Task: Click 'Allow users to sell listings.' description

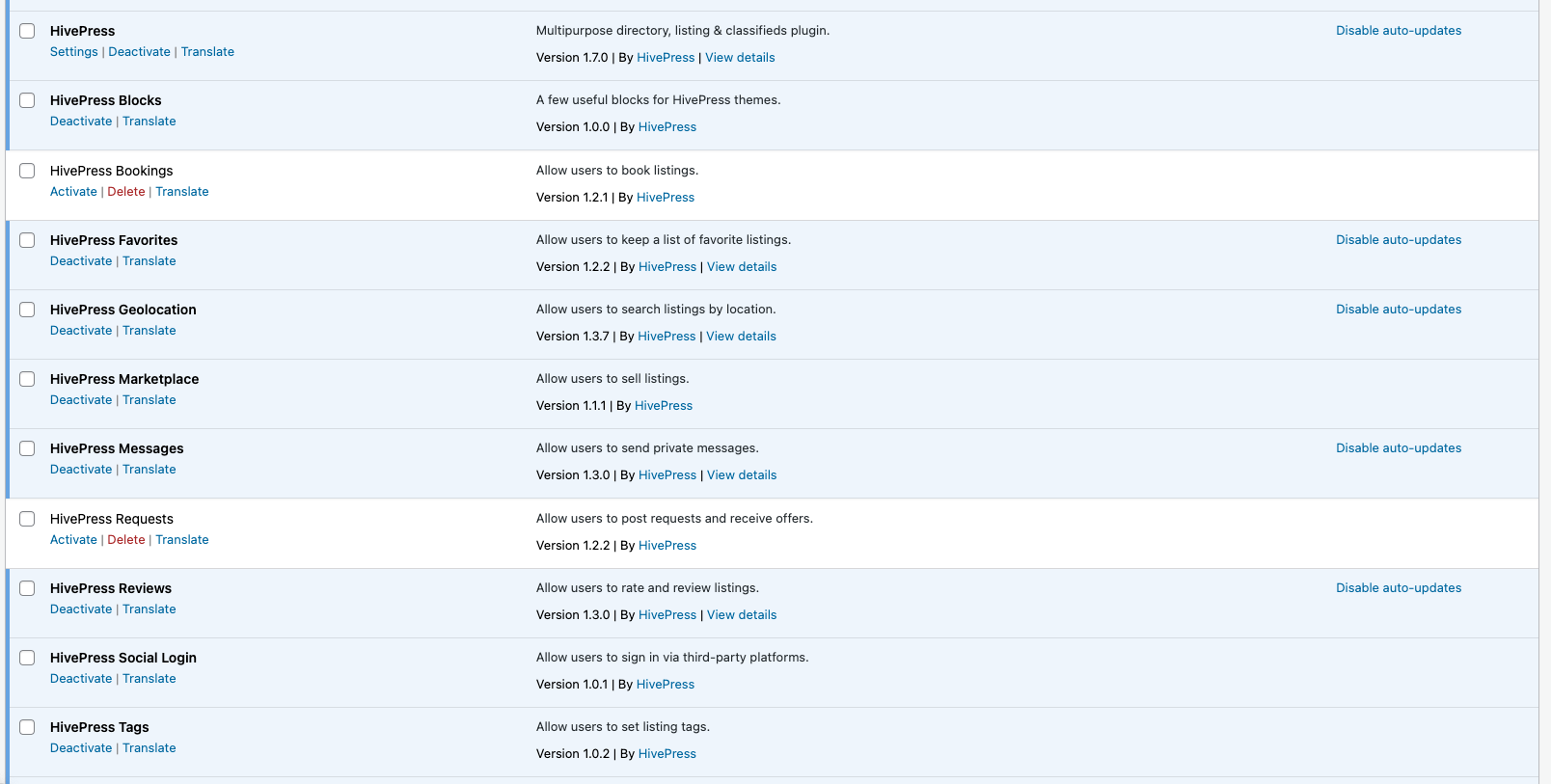Action: click(x=612, y=379)
